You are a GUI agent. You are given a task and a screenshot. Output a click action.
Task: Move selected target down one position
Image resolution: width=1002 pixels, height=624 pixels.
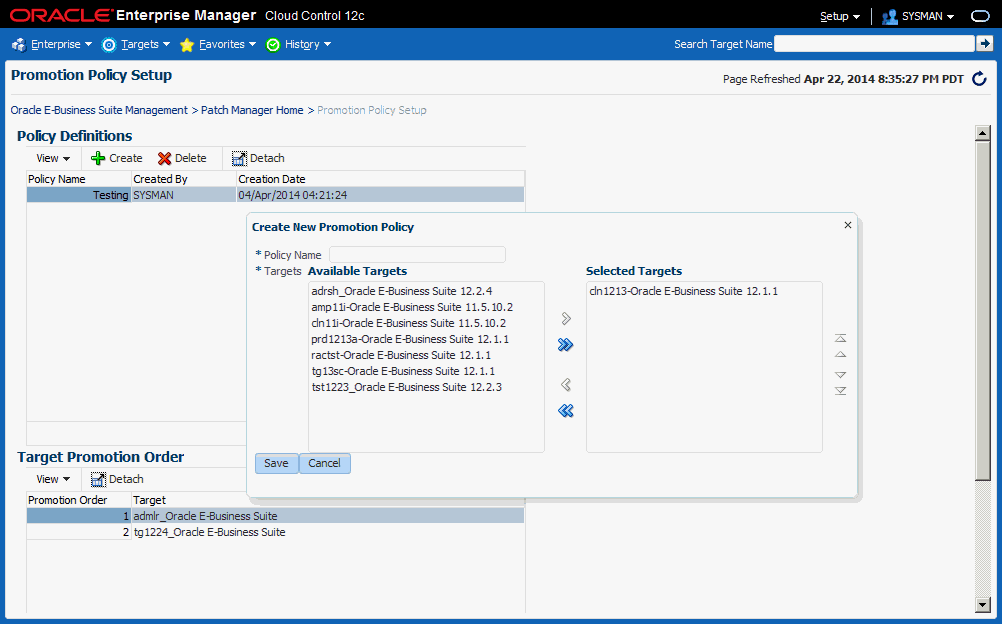(x=841, y=375)
